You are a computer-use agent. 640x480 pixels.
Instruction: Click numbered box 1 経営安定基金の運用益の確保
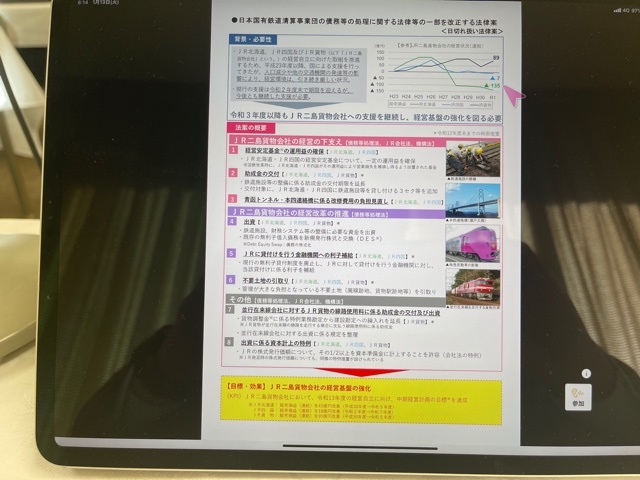(233, 150)
